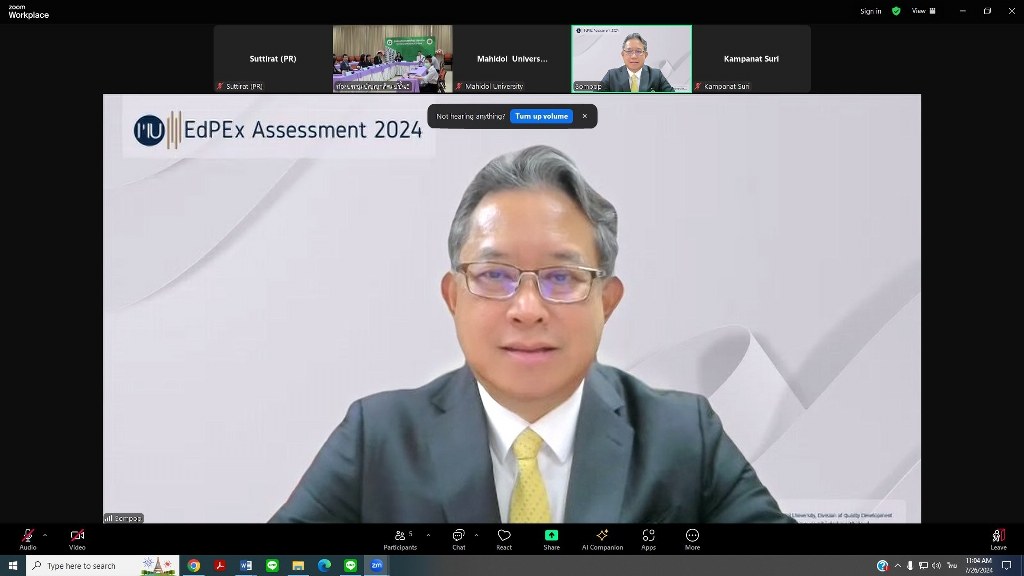Expand the caret beside Chat
This screenshot has width=1024, height=576.
pyautogui.click(x=476, y=536)
